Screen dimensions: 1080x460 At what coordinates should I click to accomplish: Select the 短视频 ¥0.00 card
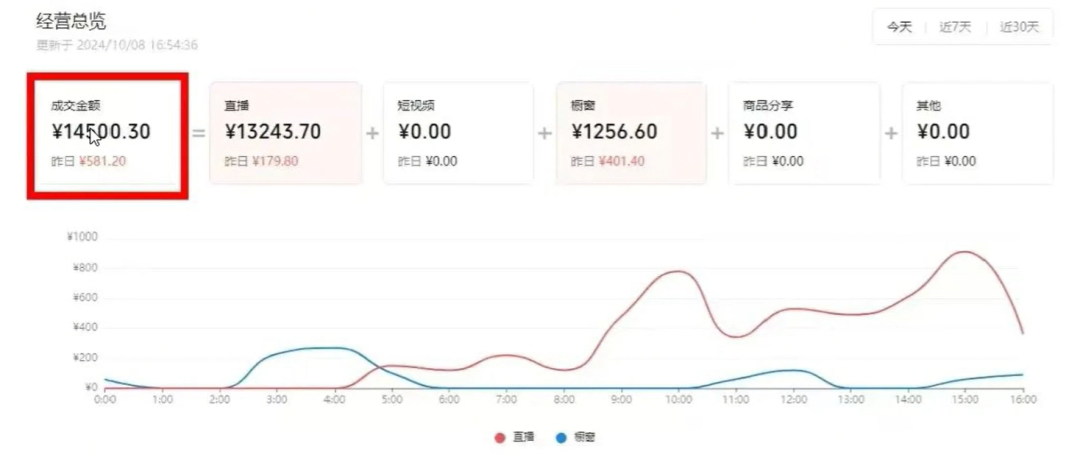[x=458, y=133]
